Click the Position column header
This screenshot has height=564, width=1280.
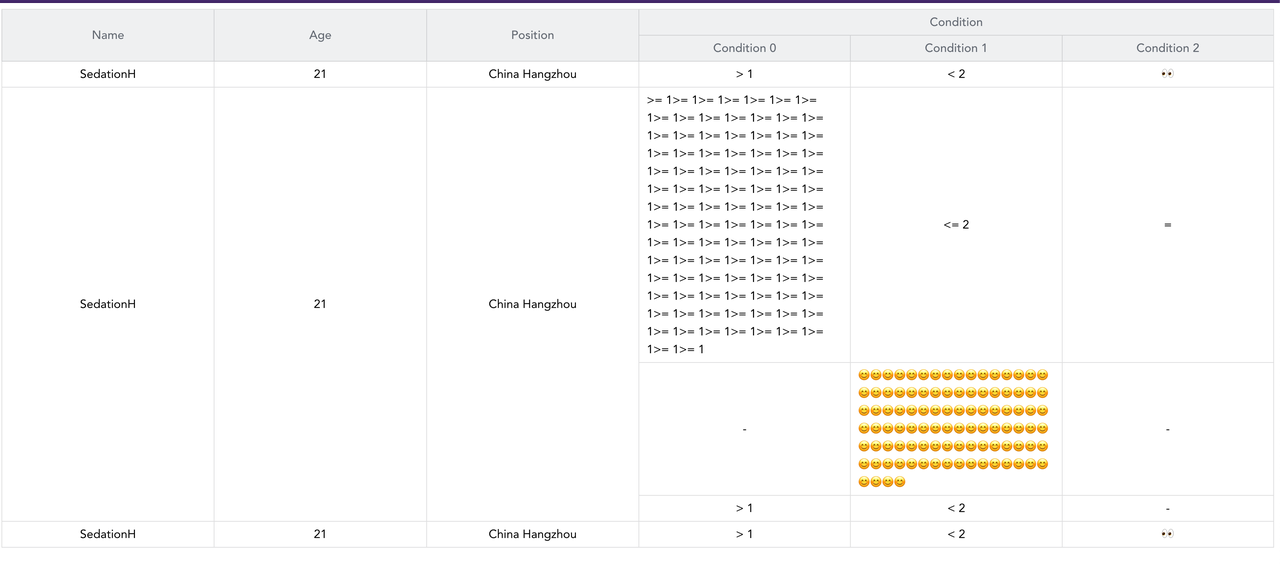coord(532,35)
